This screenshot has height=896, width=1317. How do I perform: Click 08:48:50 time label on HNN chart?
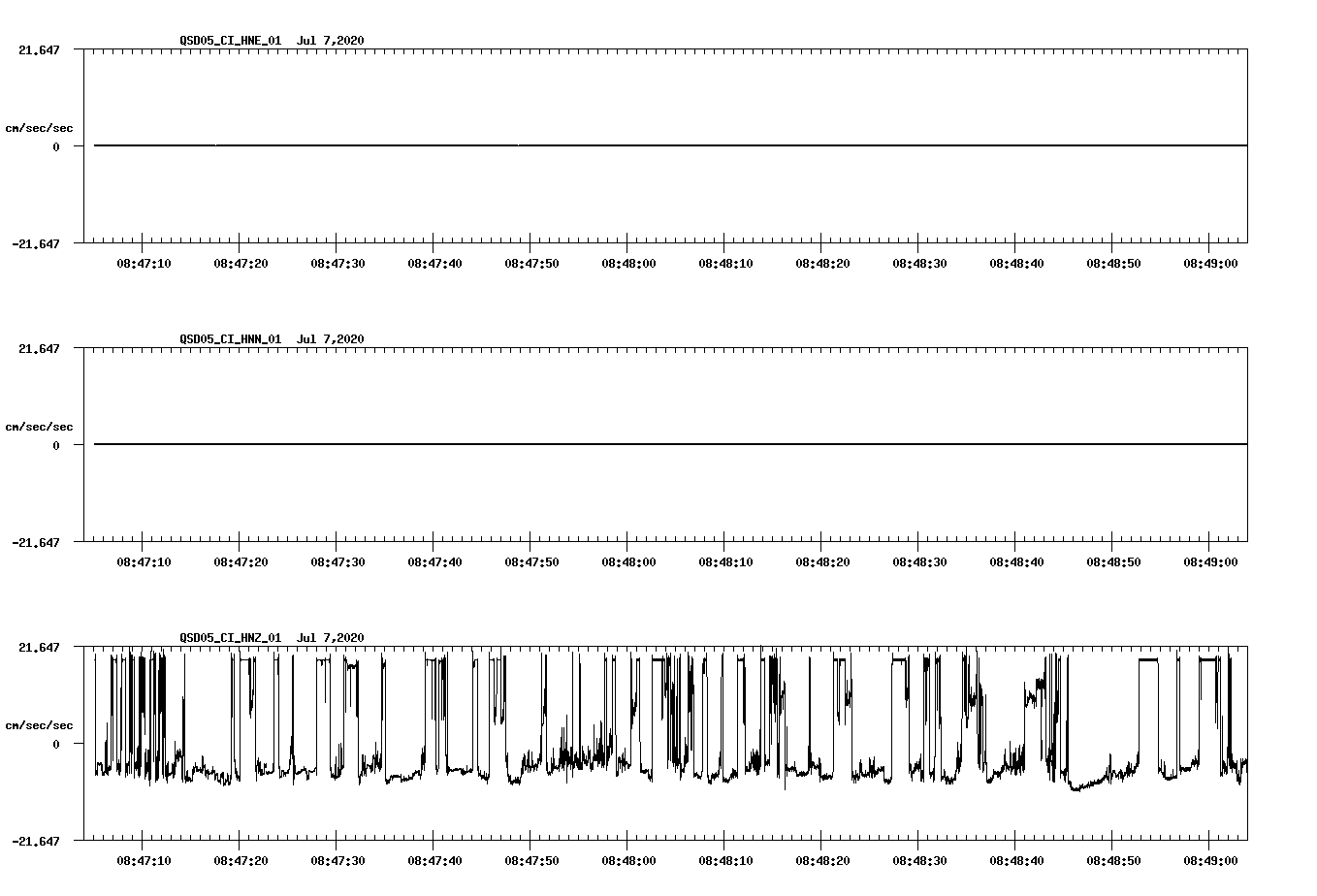coord(1113,562)
